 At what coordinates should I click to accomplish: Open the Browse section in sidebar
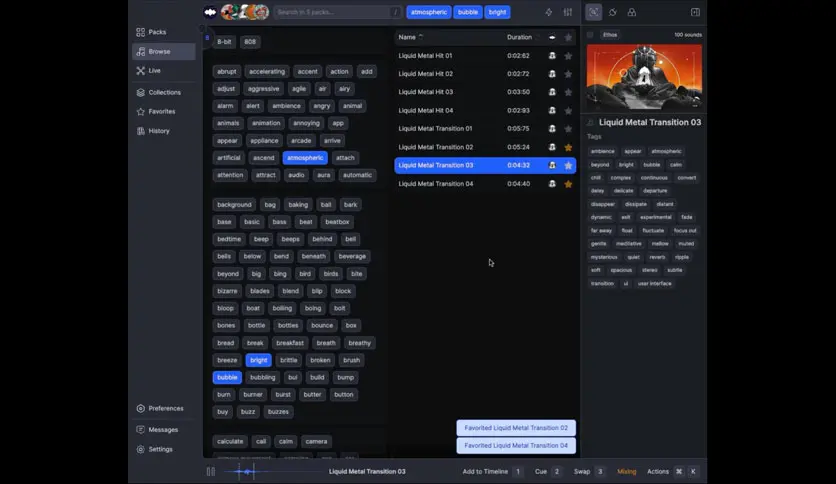click(x=164, y=52)
